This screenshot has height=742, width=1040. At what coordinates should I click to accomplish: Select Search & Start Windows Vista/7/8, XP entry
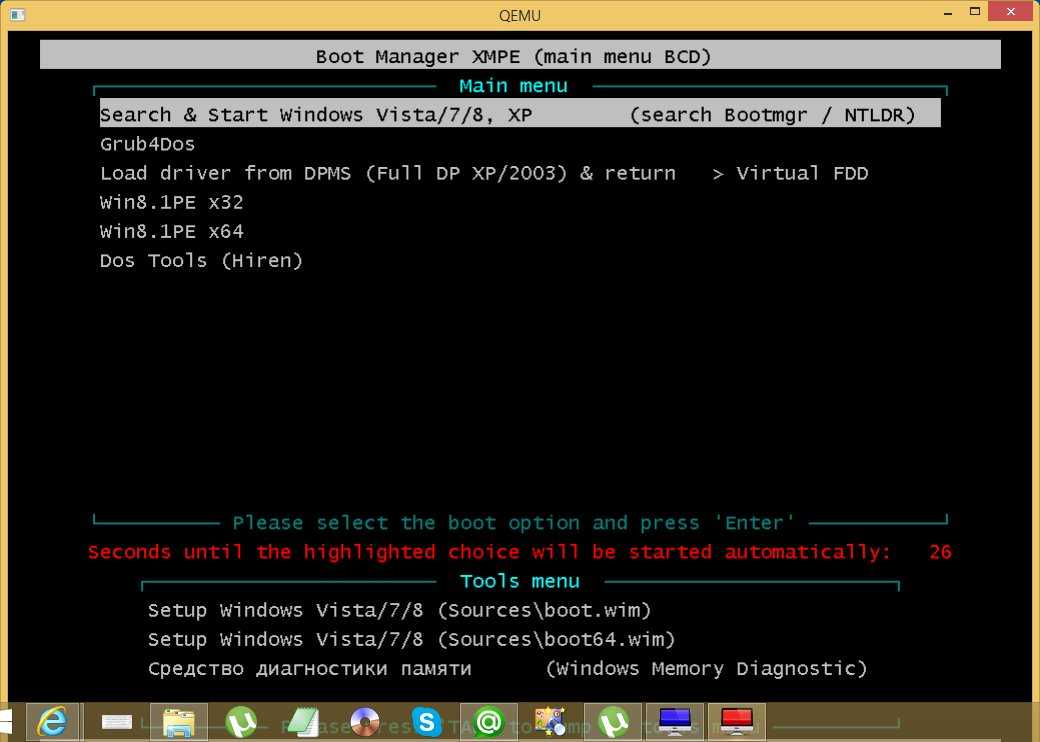coord(520,114)
